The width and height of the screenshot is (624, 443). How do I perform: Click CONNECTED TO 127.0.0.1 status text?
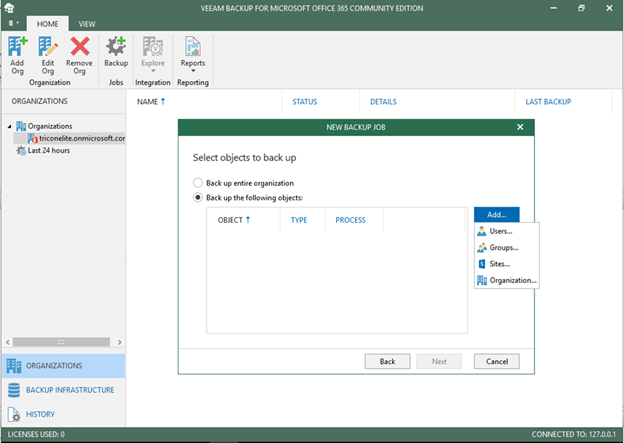pos(573,434)
